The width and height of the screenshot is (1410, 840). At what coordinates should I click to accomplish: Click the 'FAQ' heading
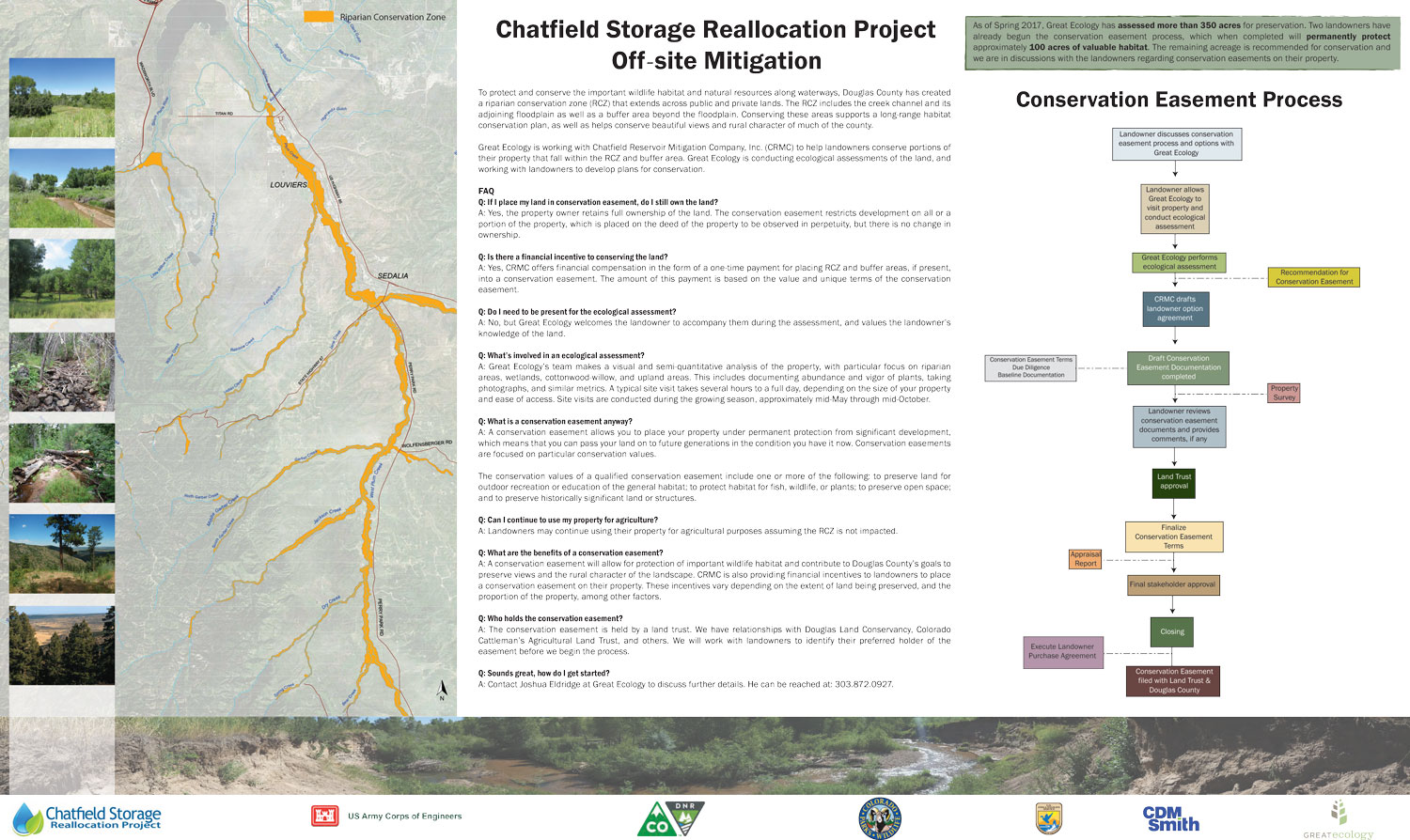[486, 191]
